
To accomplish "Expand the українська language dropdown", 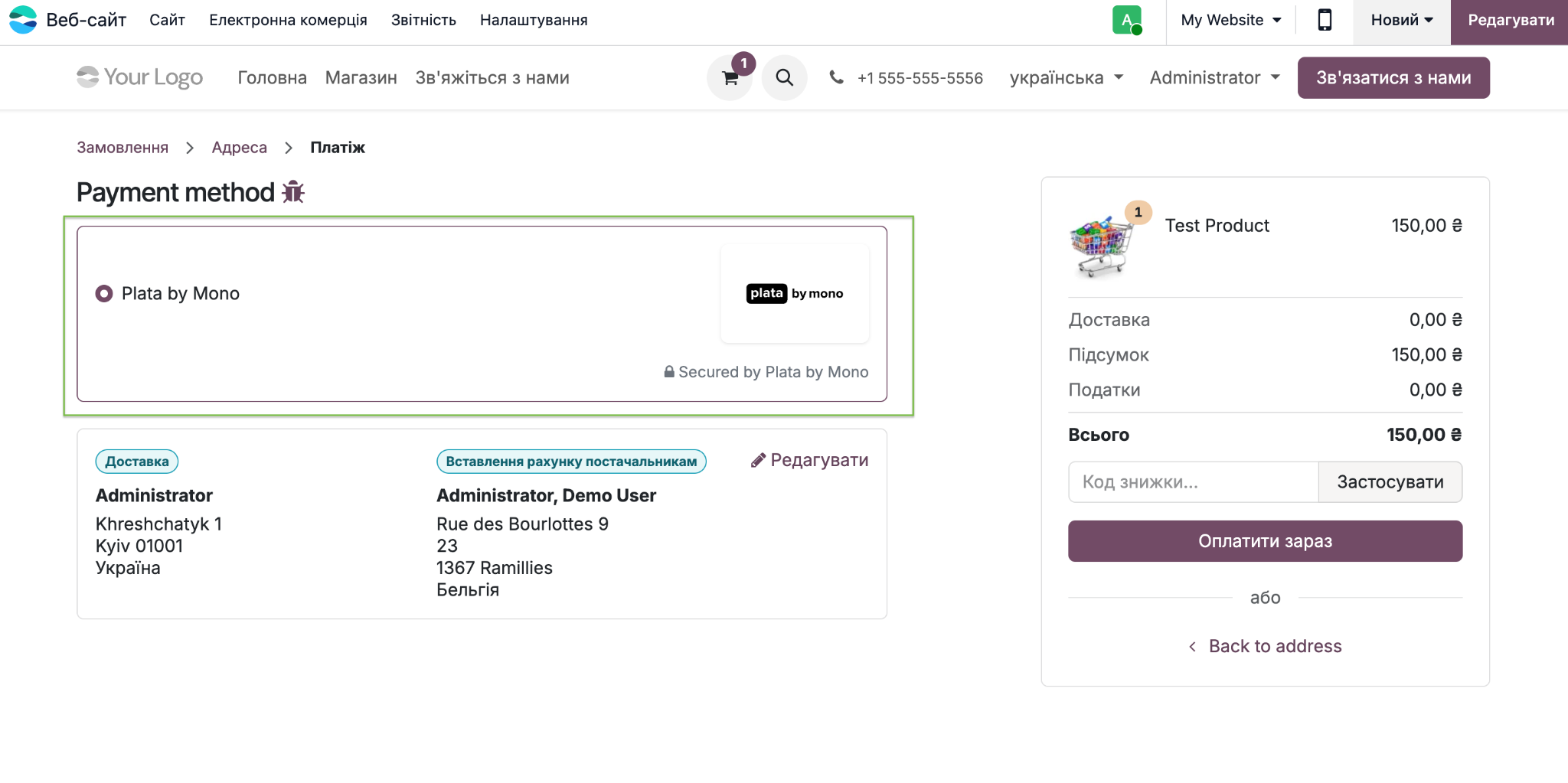I will pyautogui.click(x=1067, y=77).
